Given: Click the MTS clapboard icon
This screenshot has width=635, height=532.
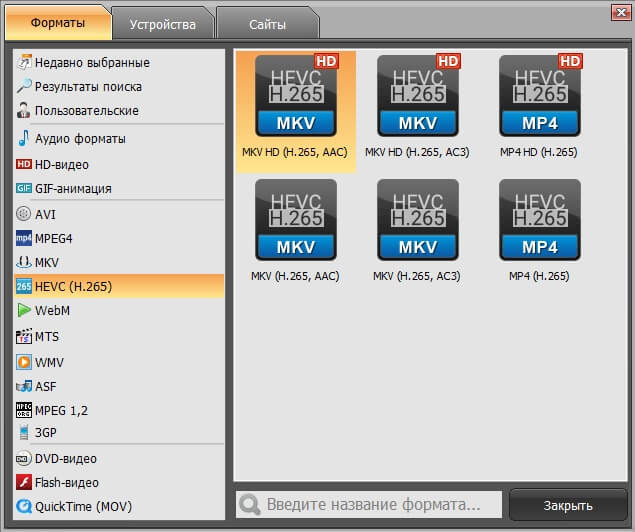Looking at the screenshot, I should (24, 336).
